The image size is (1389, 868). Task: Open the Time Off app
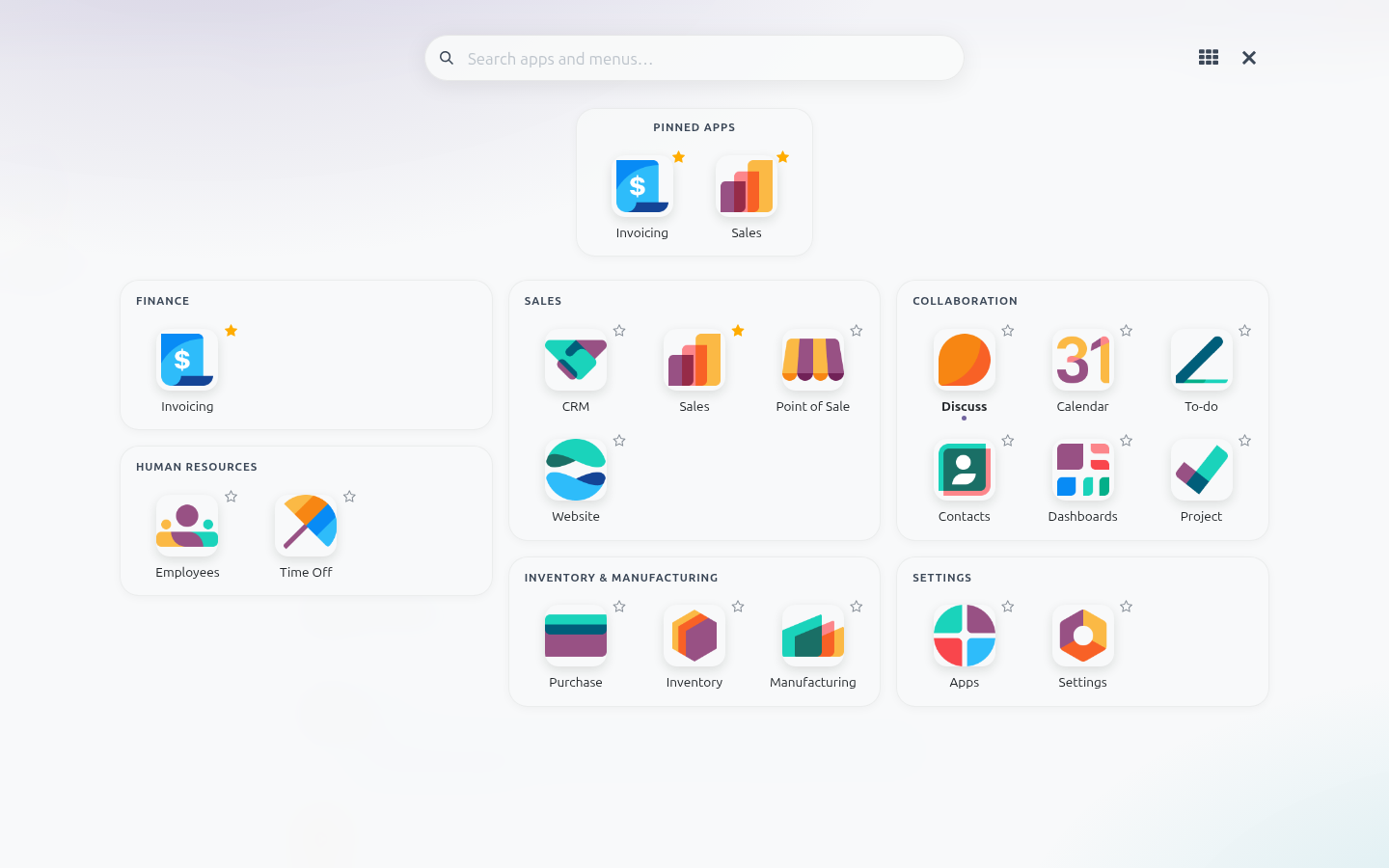[x=306, y=526]
